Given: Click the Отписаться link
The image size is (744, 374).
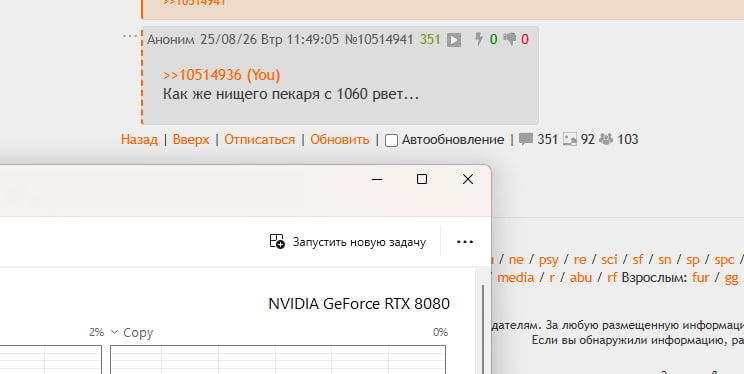Looking at the screenshot, I should coord(260,140).
